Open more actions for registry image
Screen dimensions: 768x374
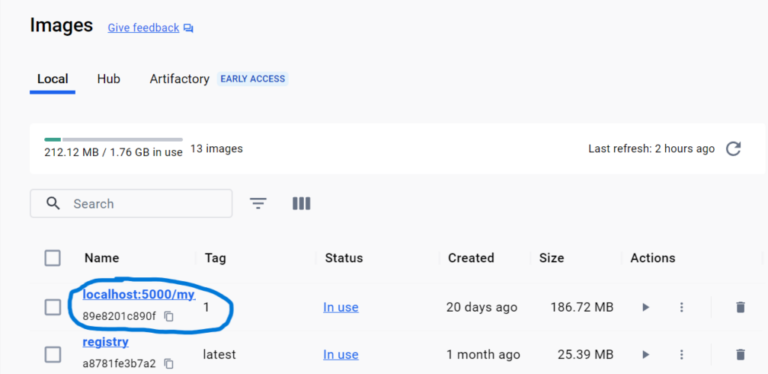[681, 354]
